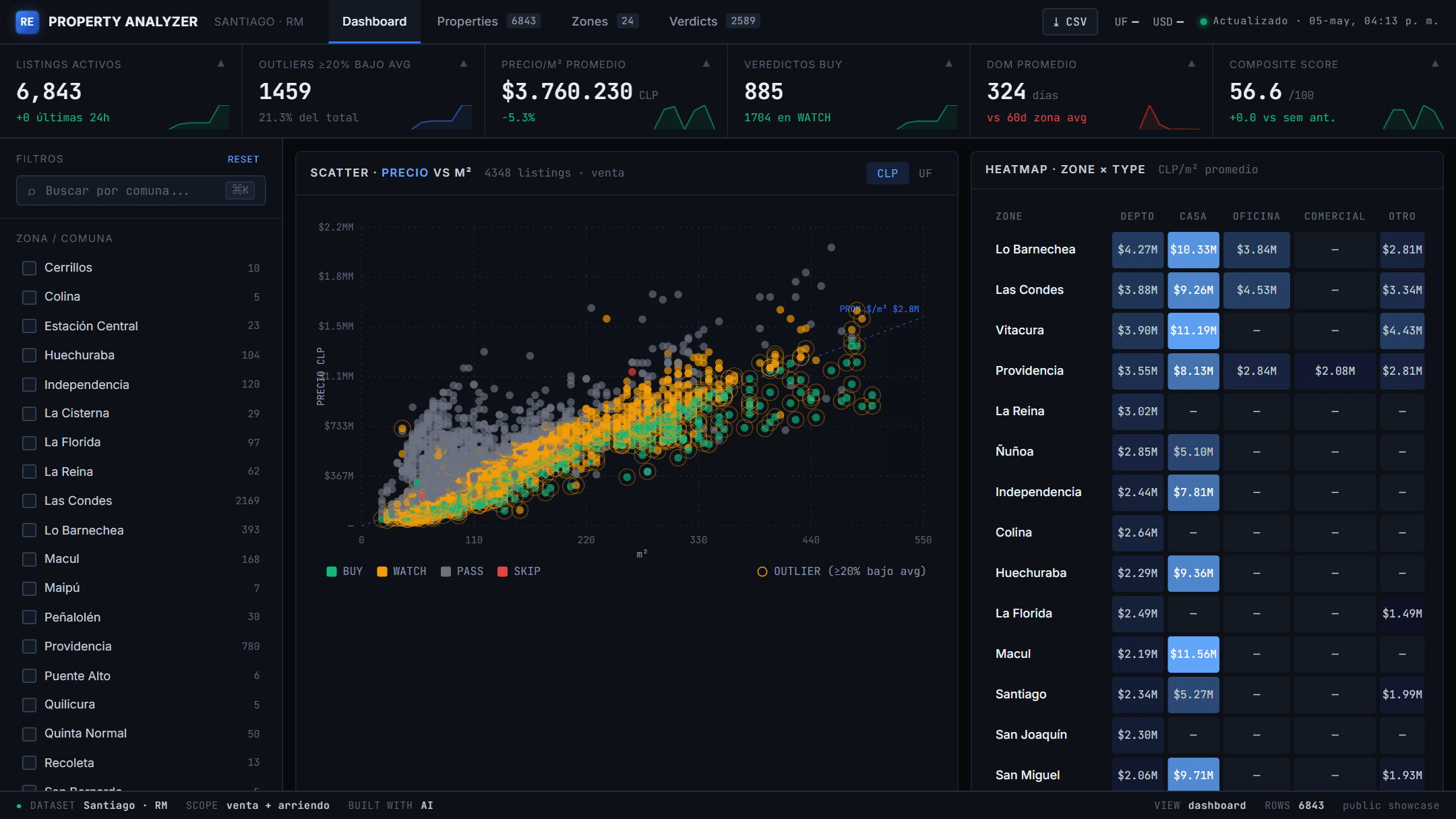Viewport: 1456px width, 819px height.
Task: Focus the Buscar por comuna search field
Action: (141, 191)
